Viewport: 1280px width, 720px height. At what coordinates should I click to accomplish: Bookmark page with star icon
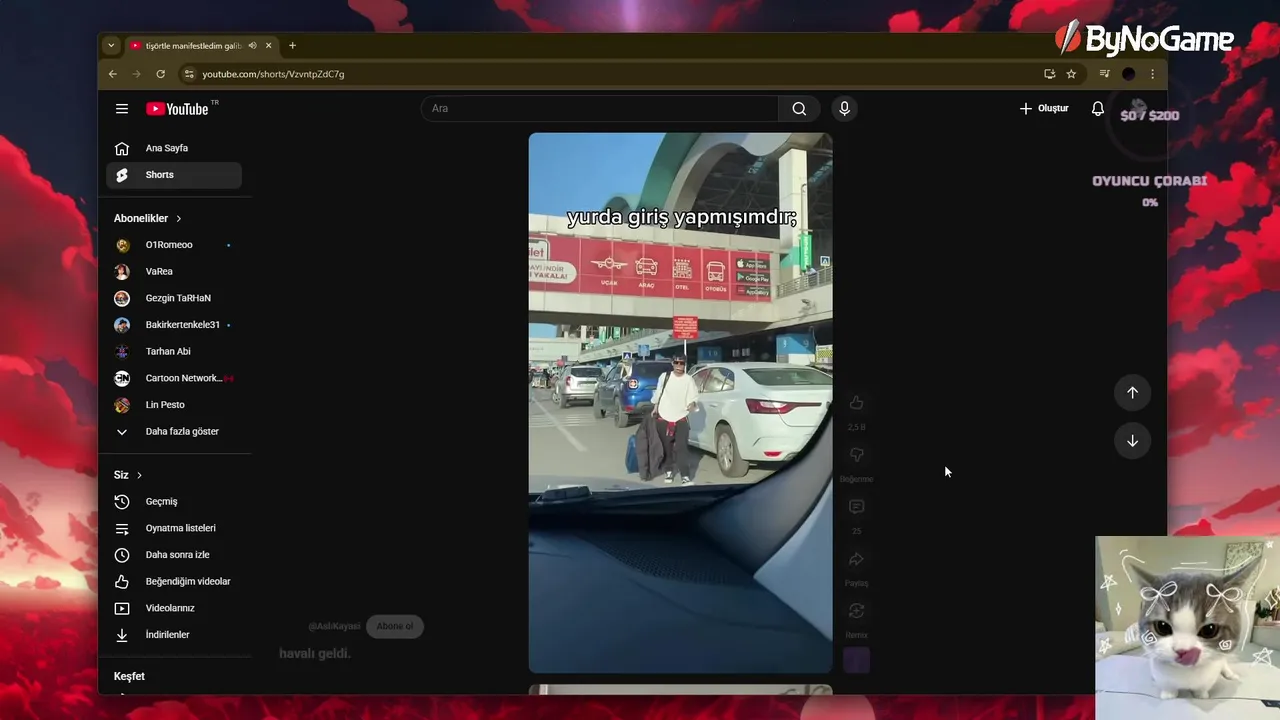1071,74
